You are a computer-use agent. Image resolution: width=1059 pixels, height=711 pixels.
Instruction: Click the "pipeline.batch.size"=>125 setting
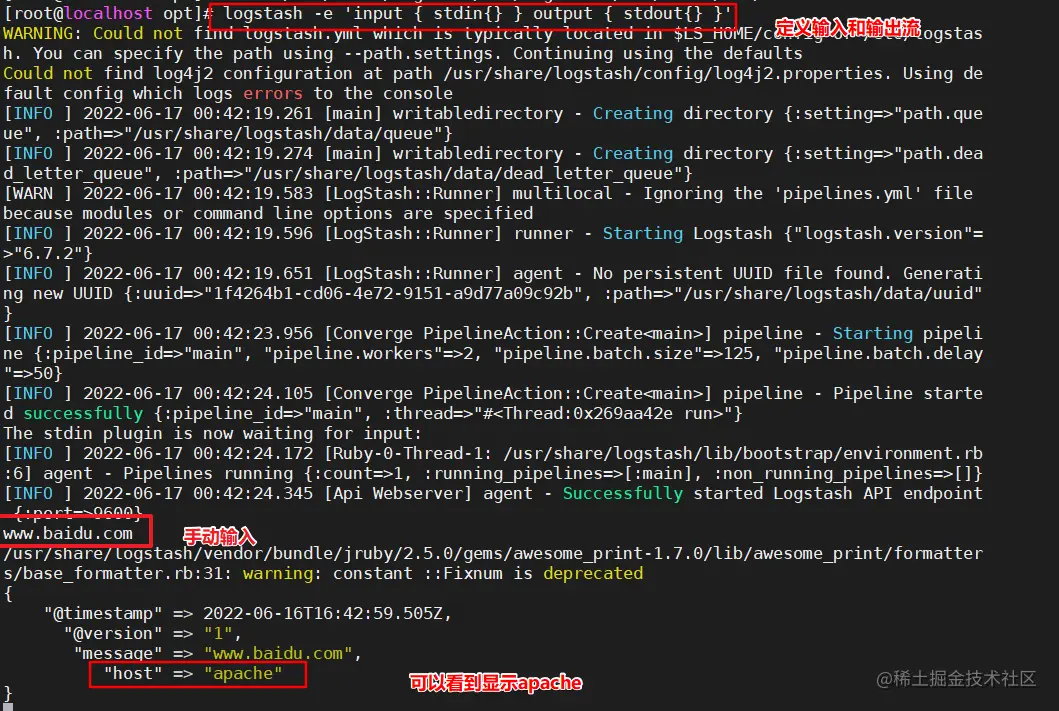623,353
